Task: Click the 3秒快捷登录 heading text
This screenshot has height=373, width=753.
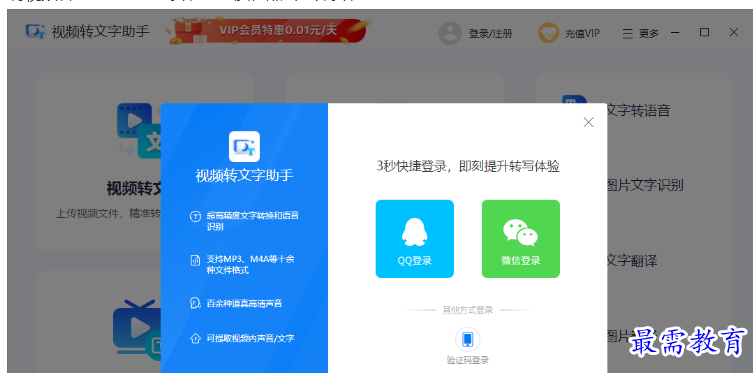Action: 468,167
